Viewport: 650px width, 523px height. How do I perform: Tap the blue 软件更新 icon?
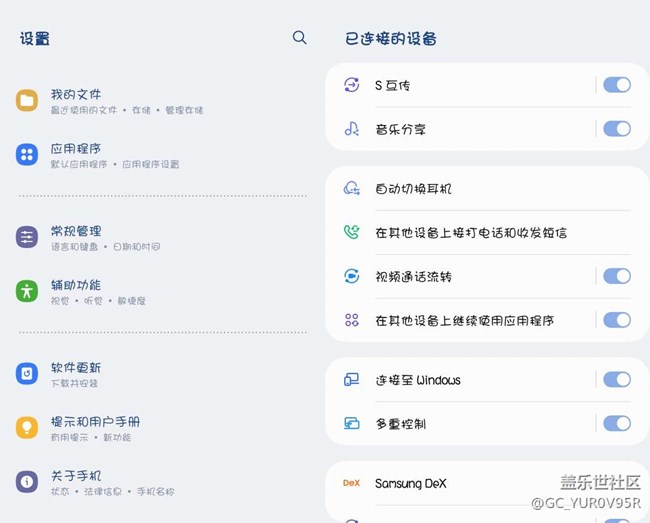[x=27, y=374]
